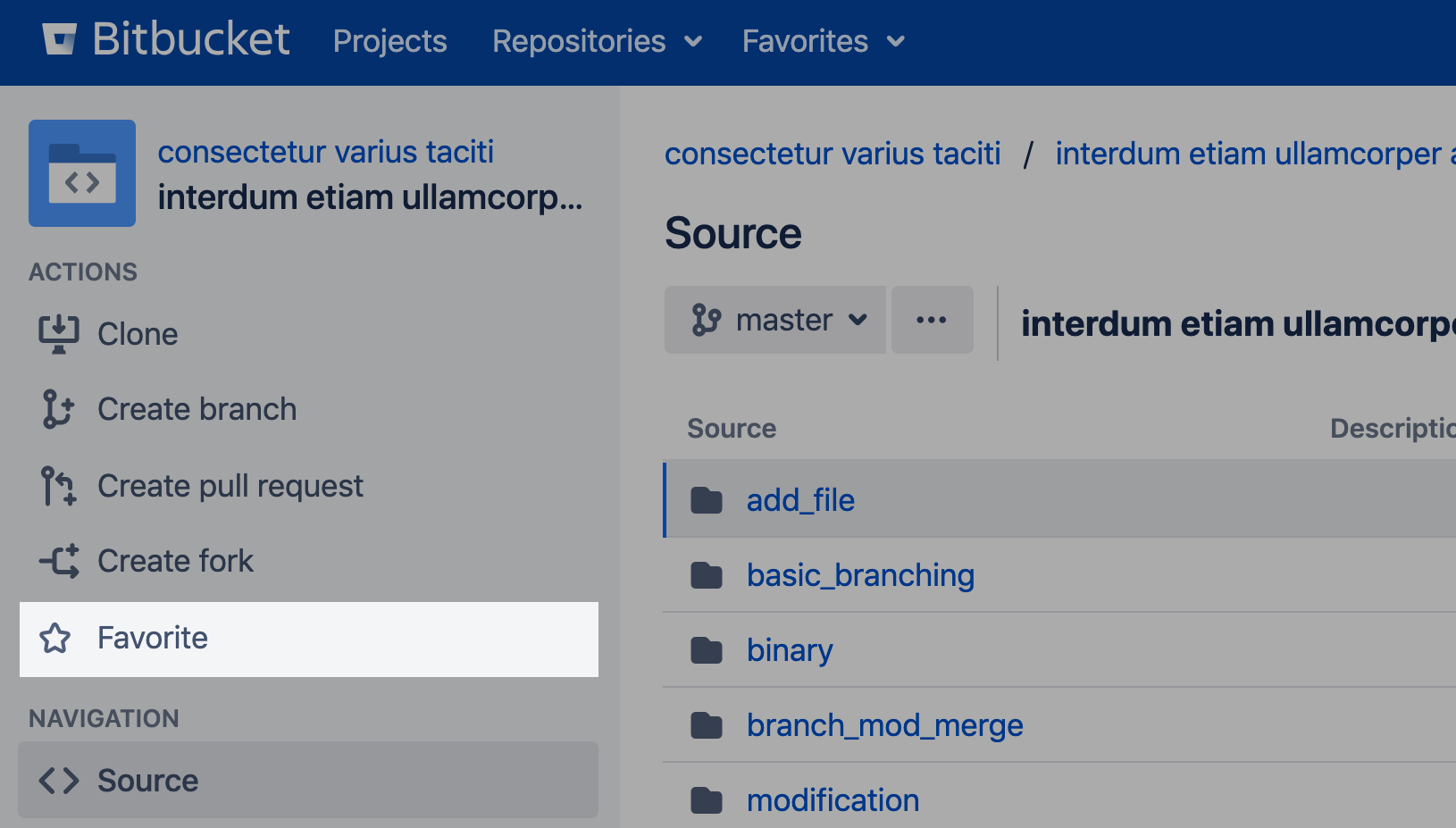Screen dimensions: 1456x828
Task: Open the modification folder
Action: [x=833, y=800]
